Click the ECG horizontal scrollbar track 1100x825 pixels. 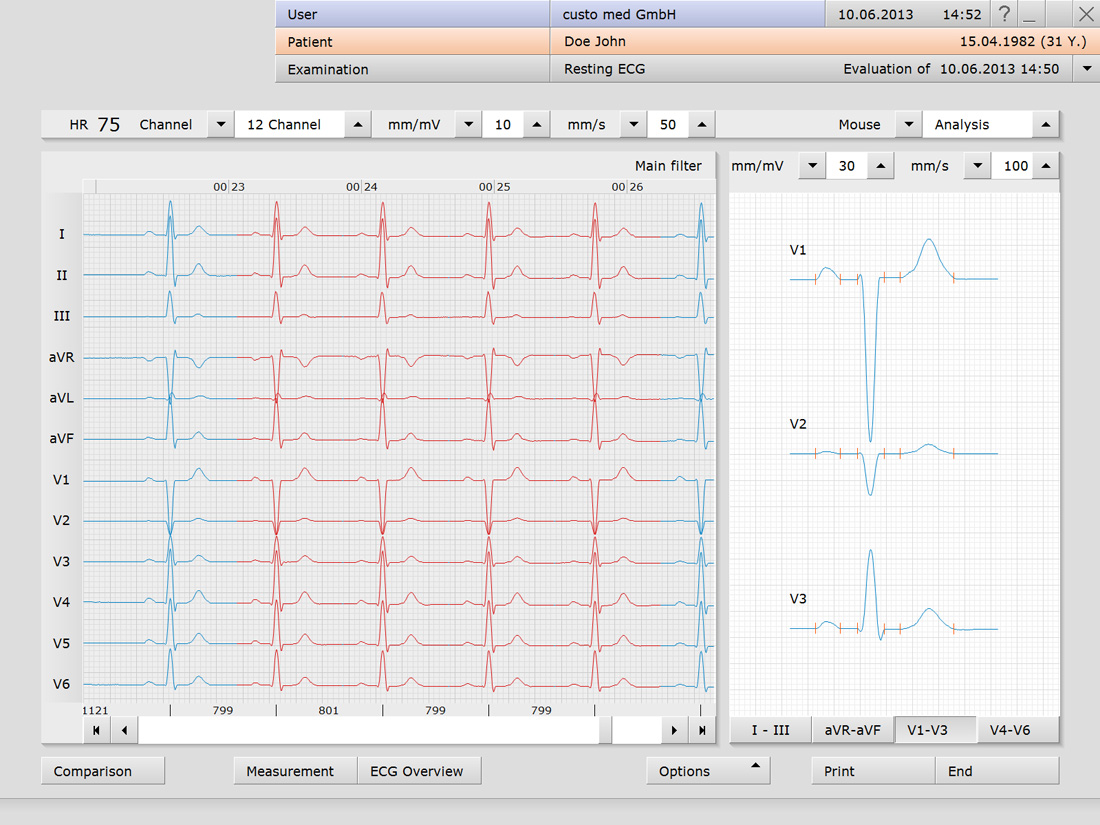(x=370, y=731)
